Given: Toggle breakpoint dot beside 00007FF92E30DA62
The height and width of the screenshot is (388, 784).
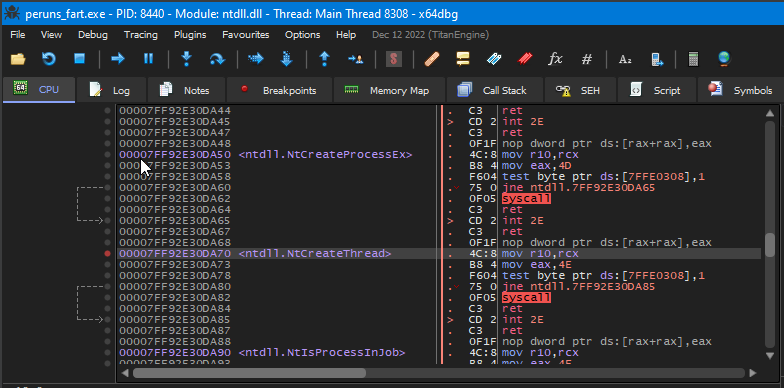Looking at the screenshot, I should point(108,198).
